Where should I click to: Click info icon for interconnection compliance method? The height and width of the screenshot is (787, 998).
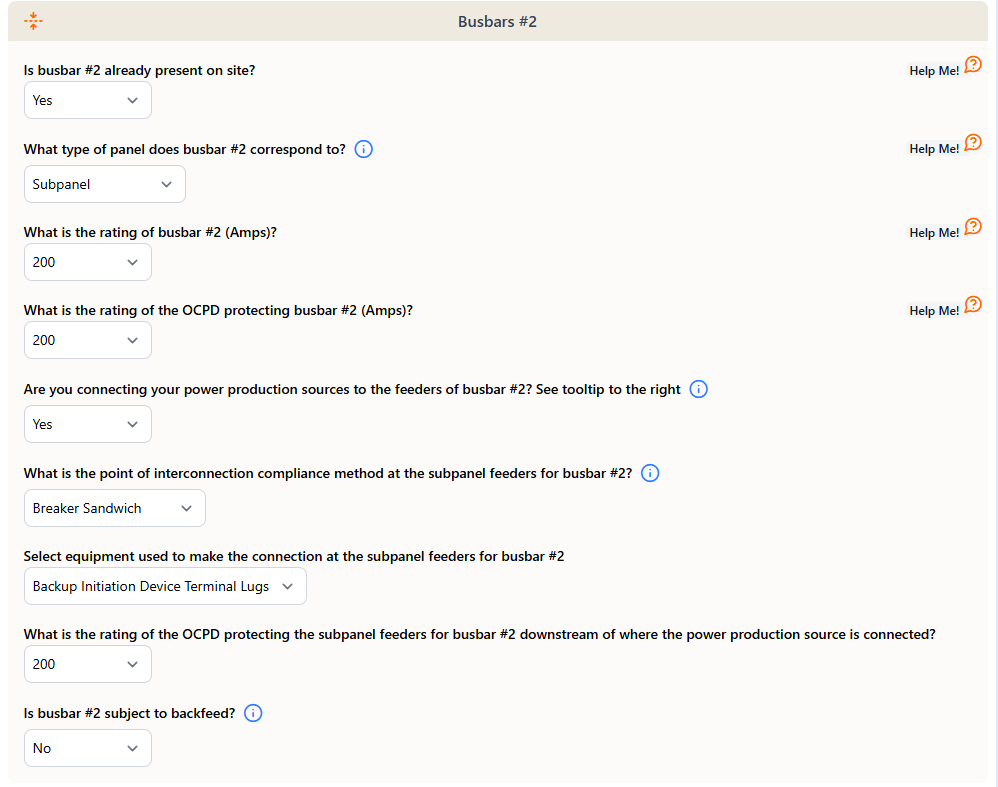click(650, 473)
